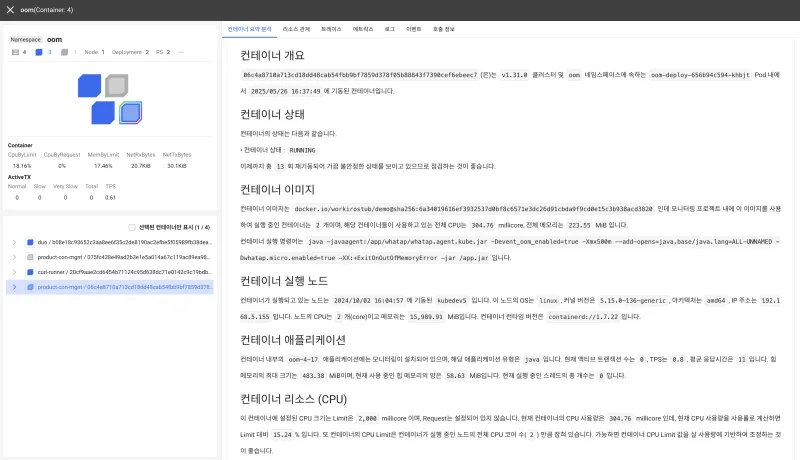Screen dimensions: 800x460
Task: Click the RUNNING status badge
Action: coord(302,150)
